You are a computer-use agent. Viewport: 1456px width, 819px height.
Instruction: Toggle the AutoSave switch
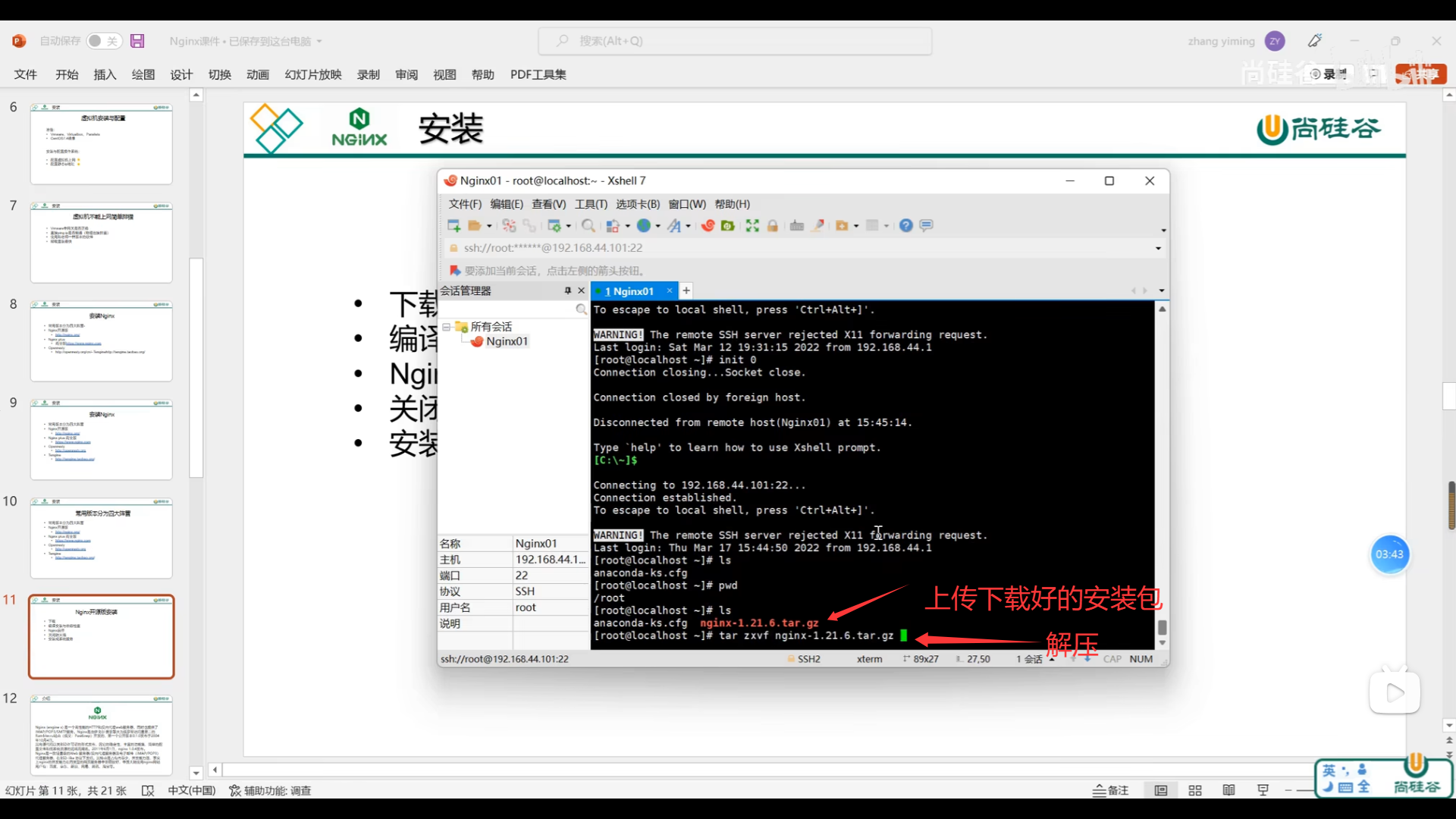103,41
